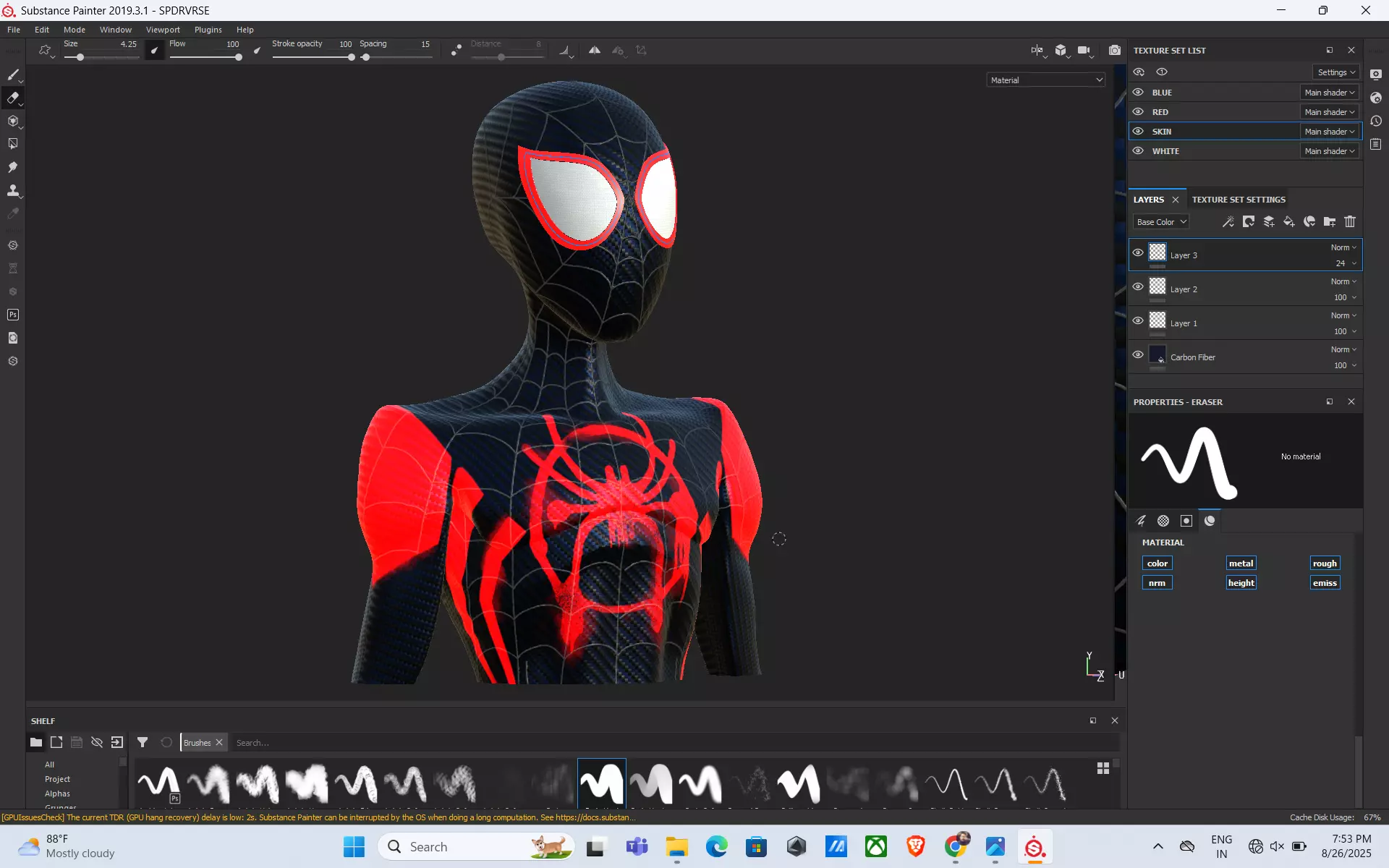Toggle the color material channel
This screenshot has height=868, width=1389.
pyautogui.click(x=1157, y=563)
